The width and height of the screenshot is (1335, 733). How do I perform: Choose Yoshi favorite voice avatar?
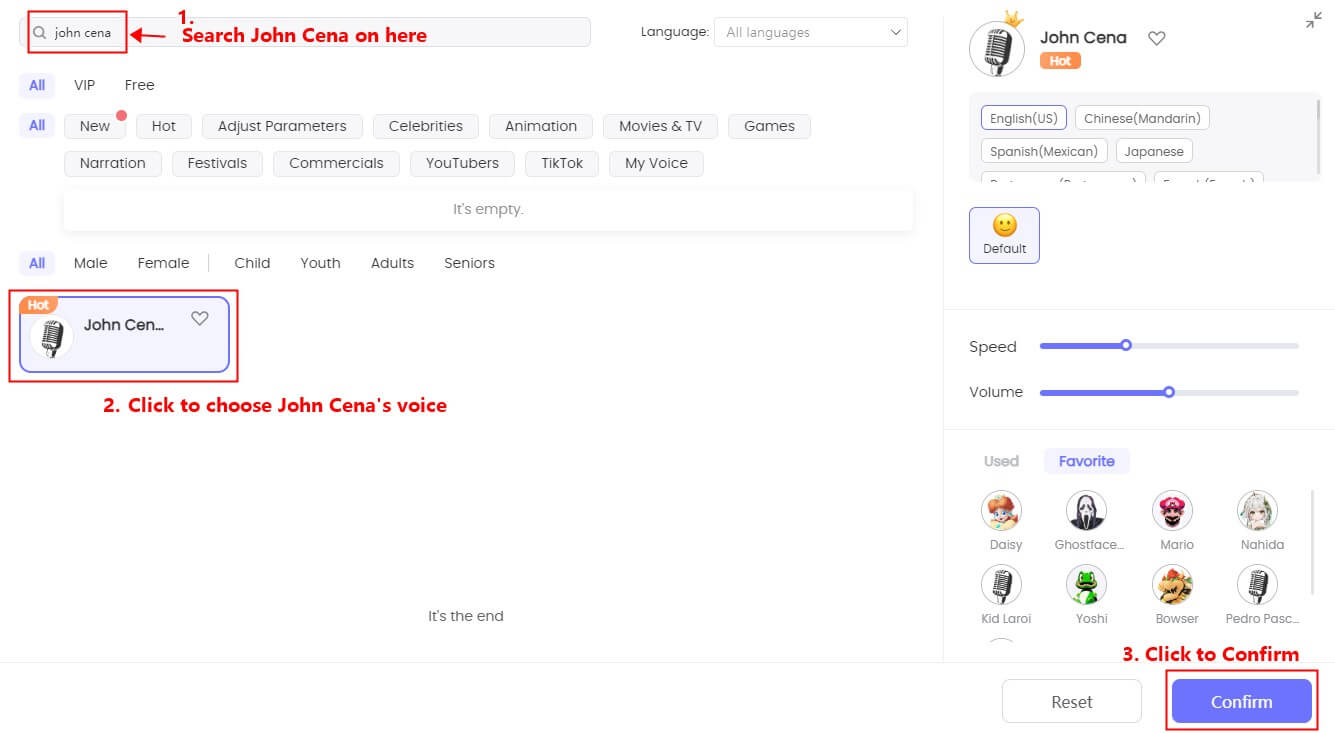[1086, 585]
